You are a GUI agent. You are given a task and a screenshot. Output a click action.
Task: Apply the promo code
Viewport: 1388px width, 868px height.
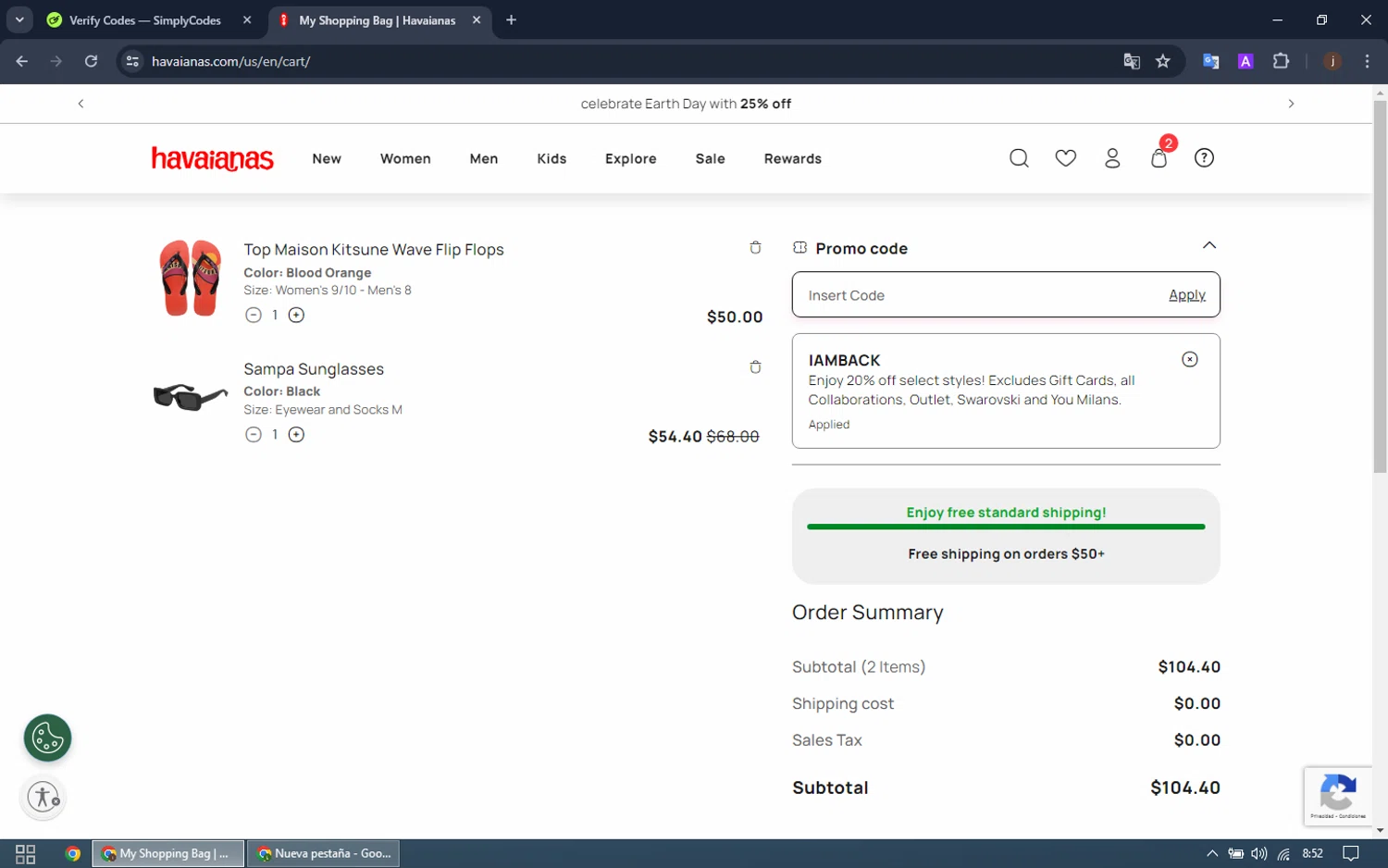coord(1187,295)
